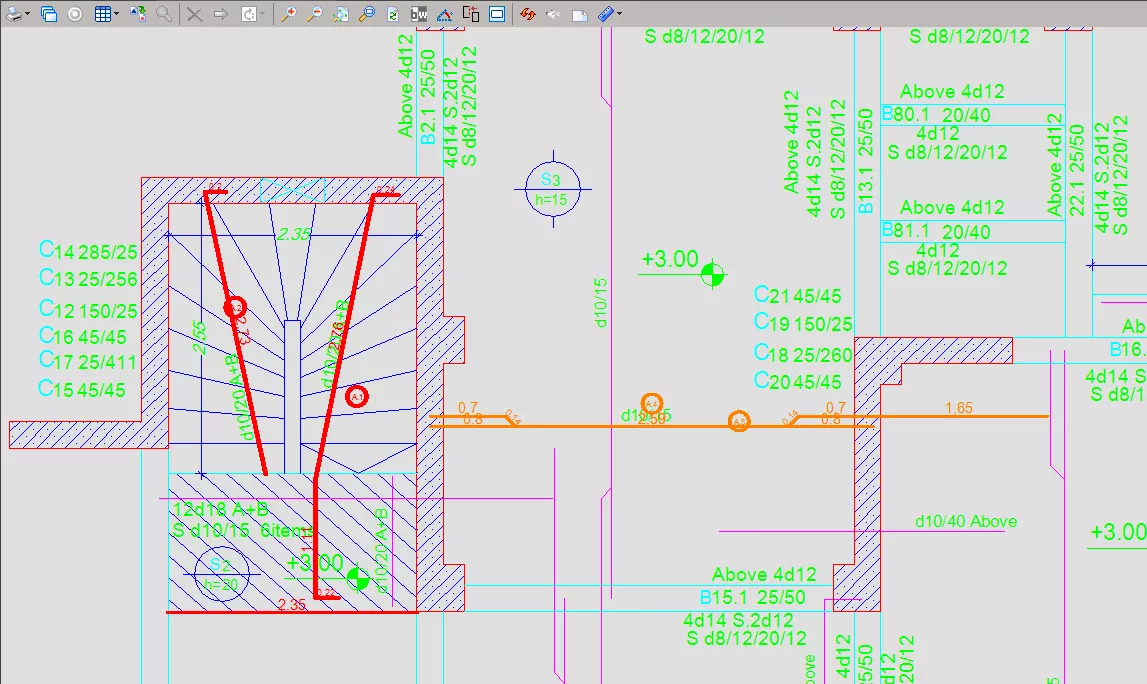The image size is (1147, 684).
Task: Click column label C17 25/411
Action: pyautogui.click(x=88, y=361)
